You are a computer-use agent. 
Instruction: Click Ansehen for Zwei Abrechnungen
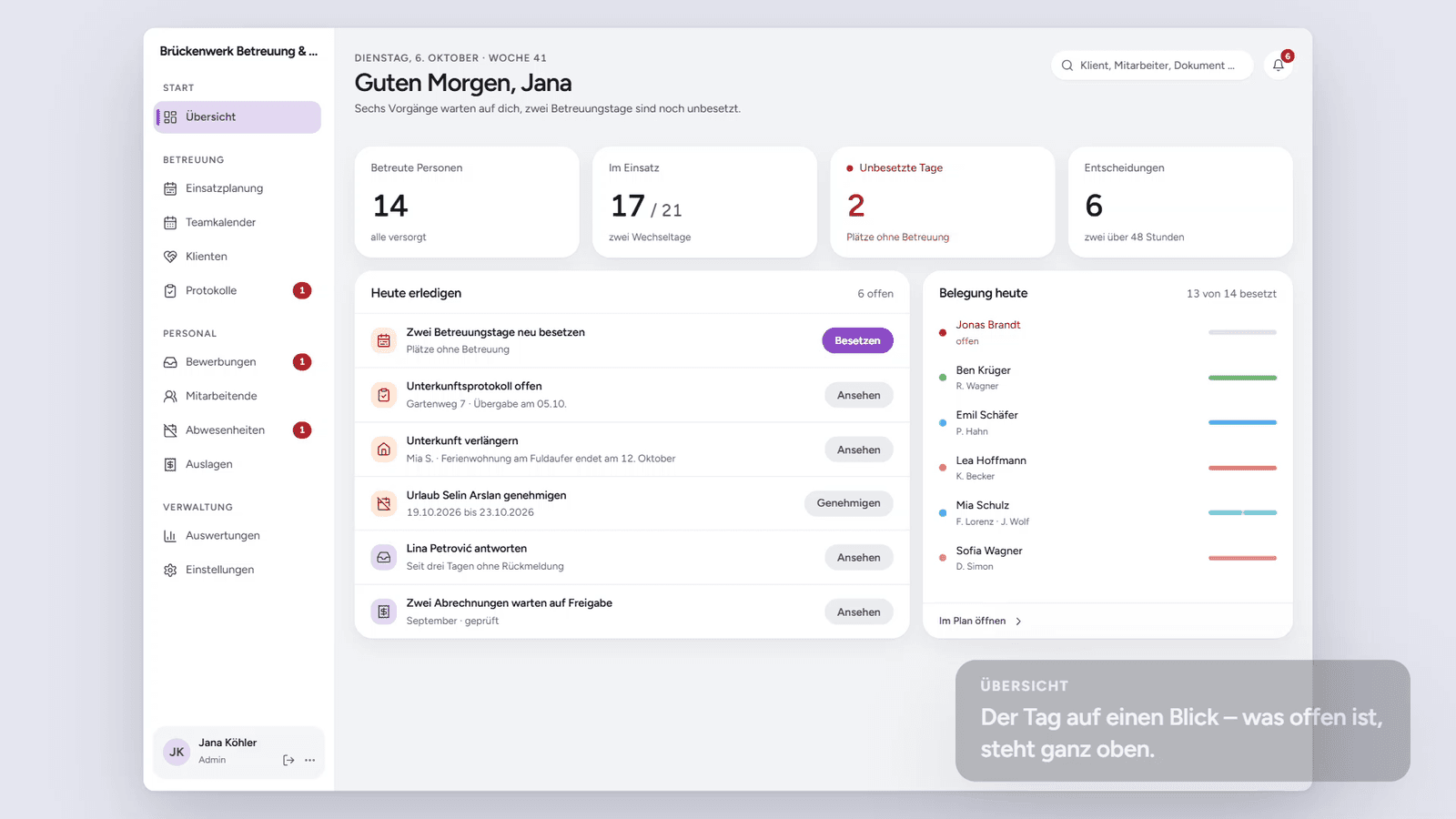coord(858,612)
